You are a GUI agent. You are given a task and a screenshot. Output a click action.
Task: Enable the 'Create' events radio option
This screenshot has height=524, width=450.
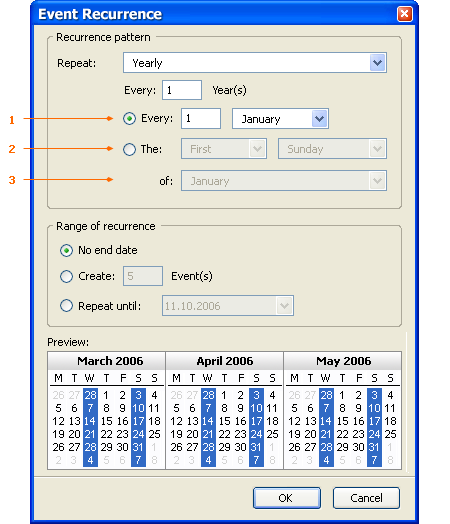coord(66,276)
